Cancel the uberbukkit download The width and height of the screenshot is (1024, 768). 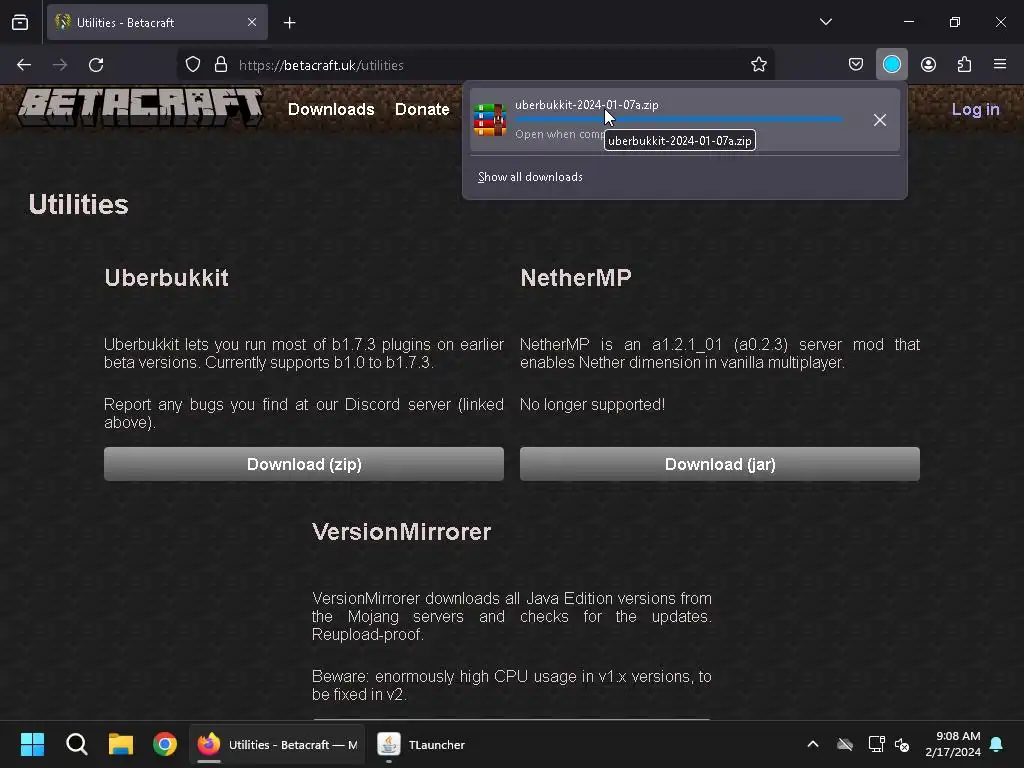pos(880,120)
